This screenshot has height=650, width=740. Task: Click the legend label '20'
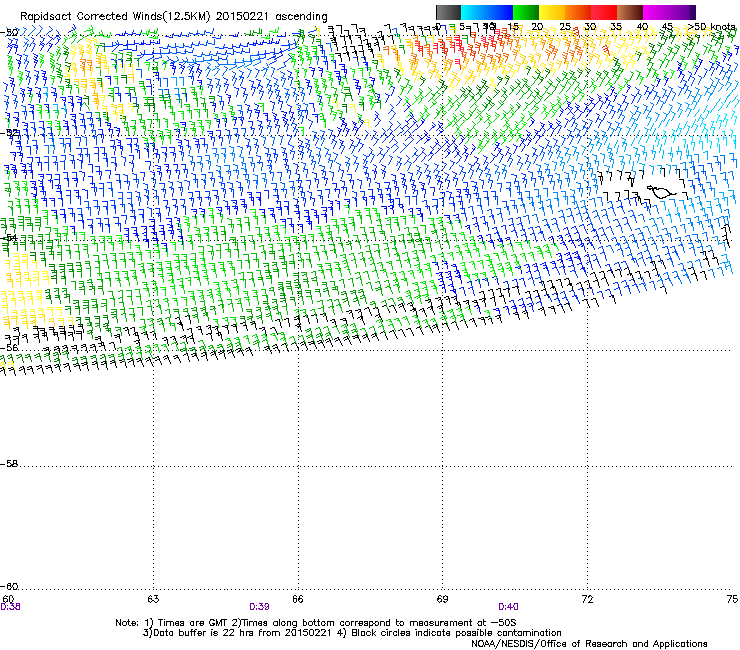pos(538,26)
